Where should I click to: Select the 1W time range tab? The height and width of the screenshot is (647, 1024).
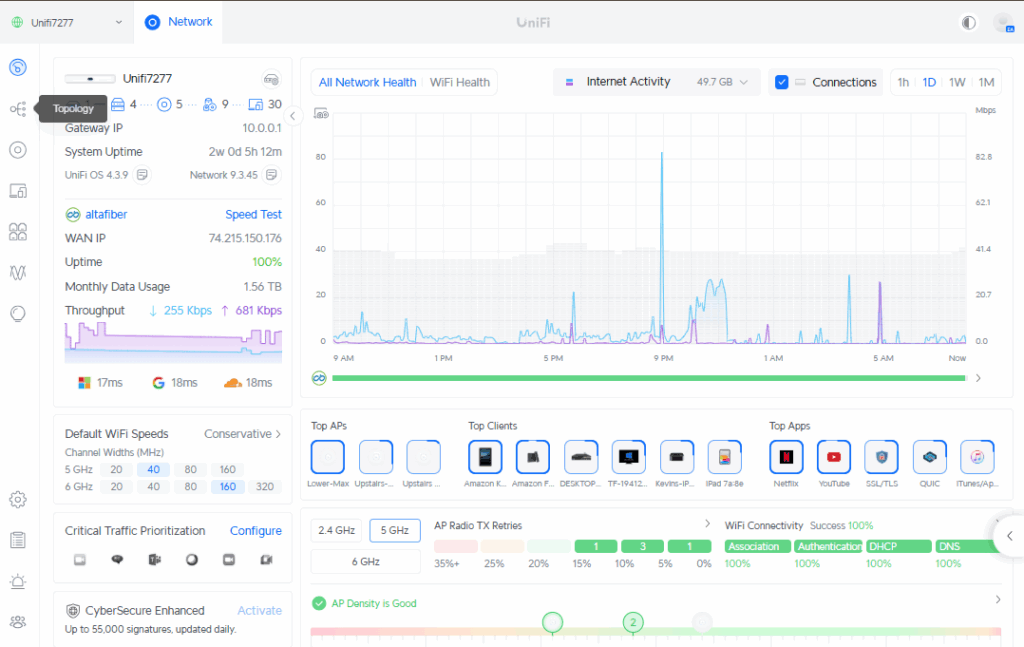click(957, 82)
